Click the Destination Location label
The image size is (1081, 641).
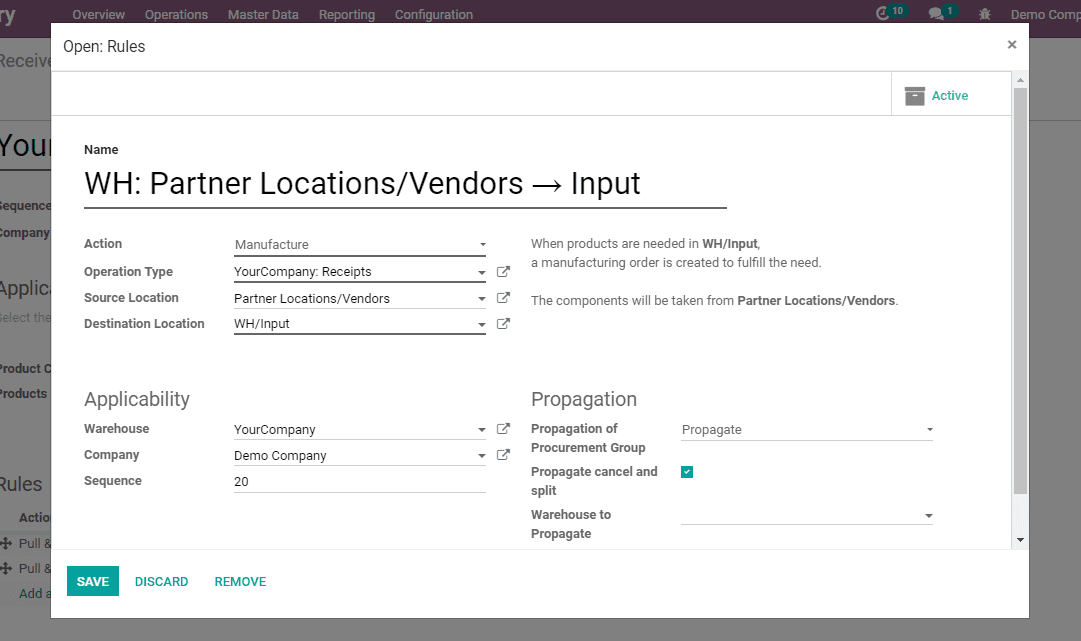tap(144, 323)
